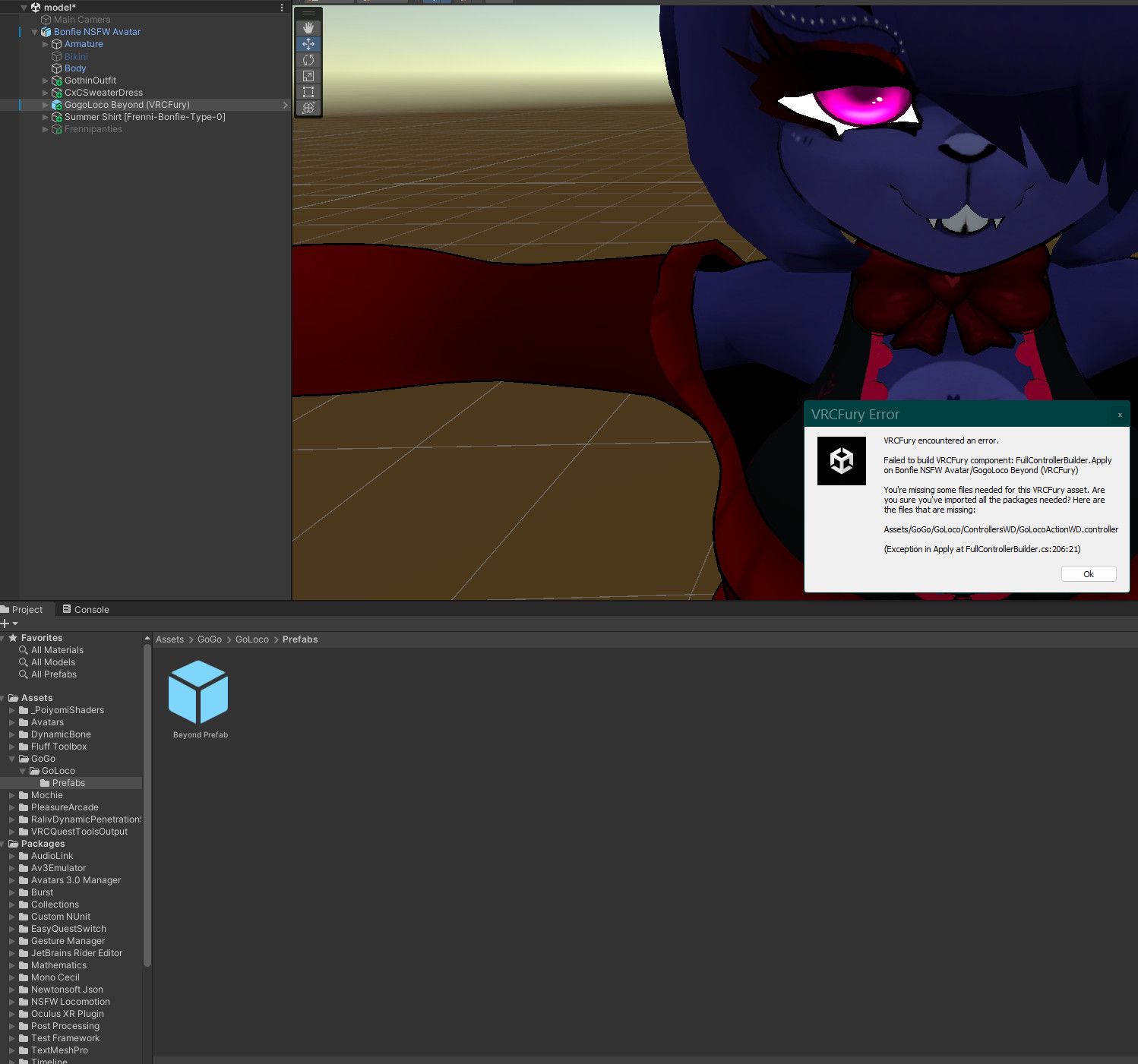The width and height of the screenshot is (1138, 1064).
Task: Collapse the Bonfie NSFW Avatar object
Action: pyautogui.click(x=34, y=32)
